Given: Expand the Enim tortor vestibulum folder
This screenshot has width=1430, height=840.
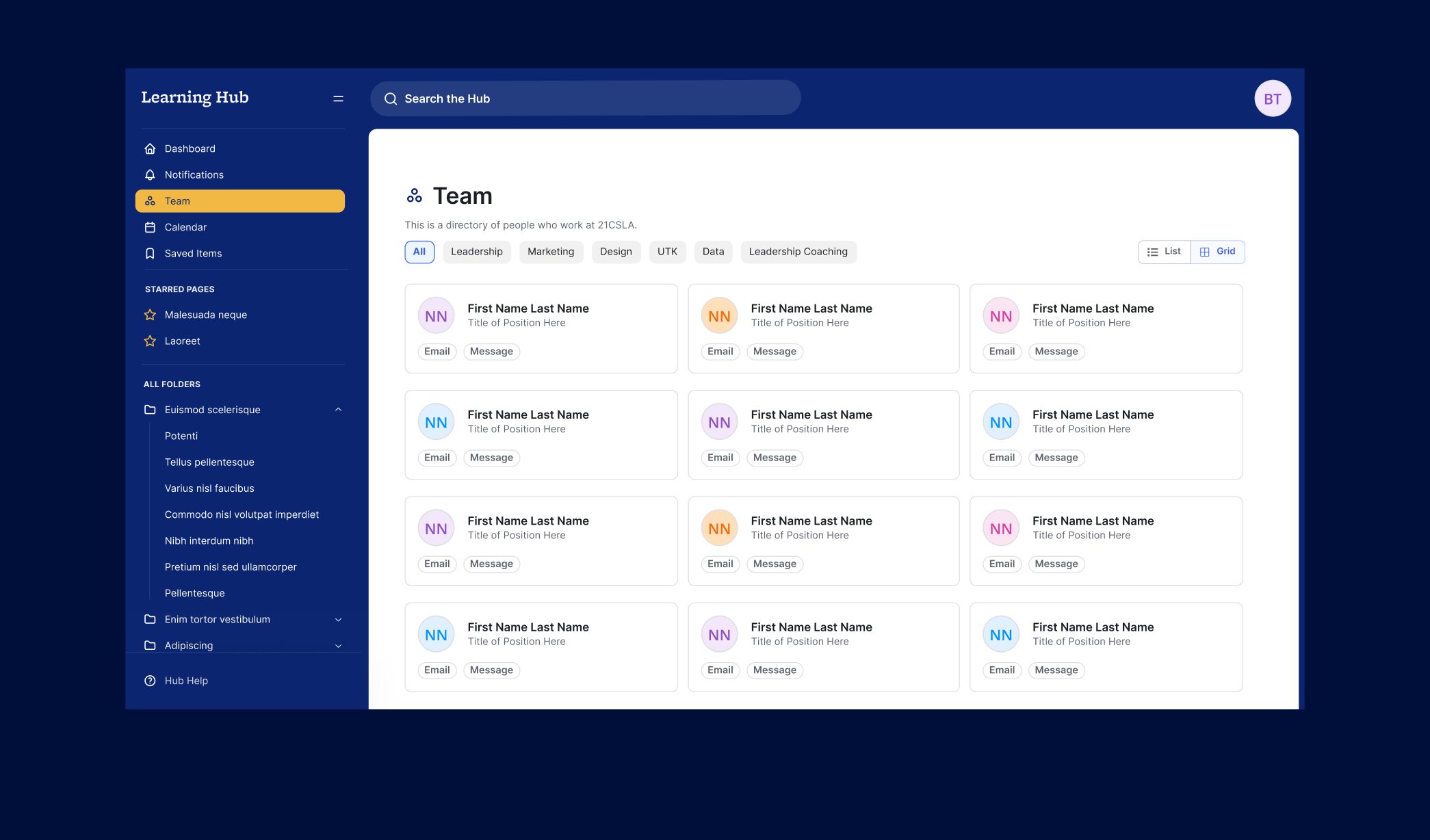Looking at the screenshot, I should (x=338, y=620).
